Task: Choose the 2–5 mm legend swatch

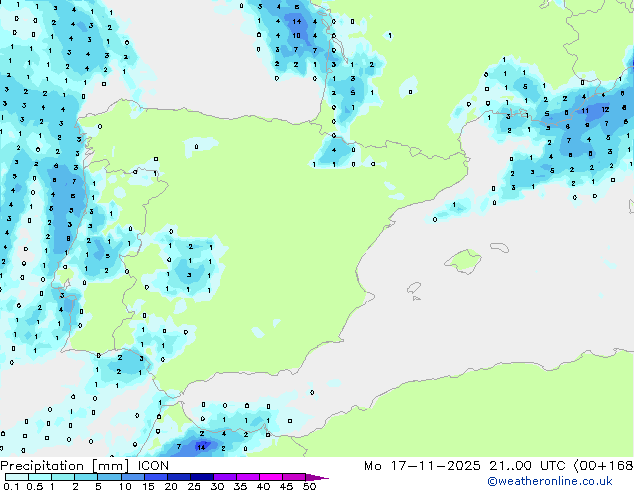Action: click(86, 477)
